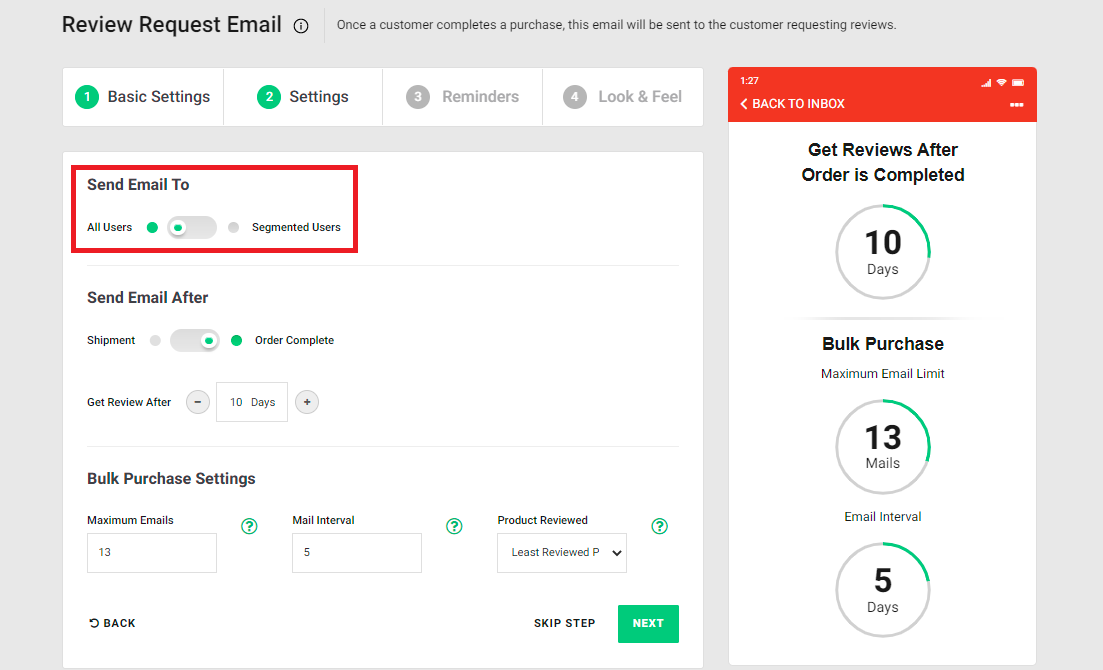Open the Reminders step tab

coord(463,97)
